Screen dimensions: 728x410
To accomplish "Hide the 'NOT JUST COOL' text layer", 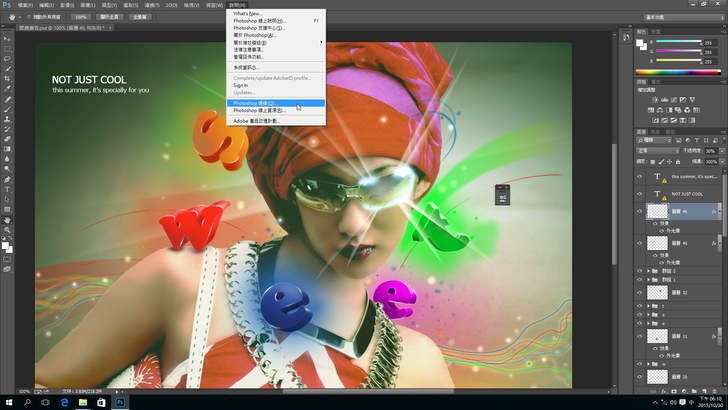I will click(640, 194).
